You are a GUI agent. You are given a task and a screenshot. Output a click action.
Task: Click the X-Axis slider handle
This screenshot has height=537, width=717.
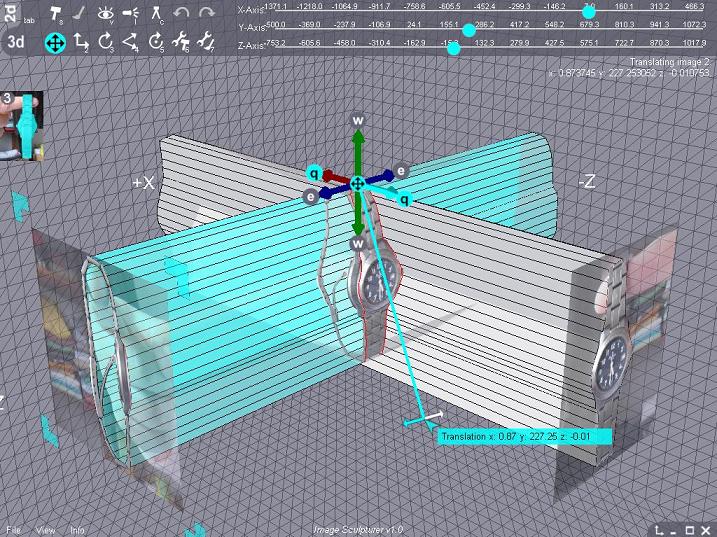(589, 9)
